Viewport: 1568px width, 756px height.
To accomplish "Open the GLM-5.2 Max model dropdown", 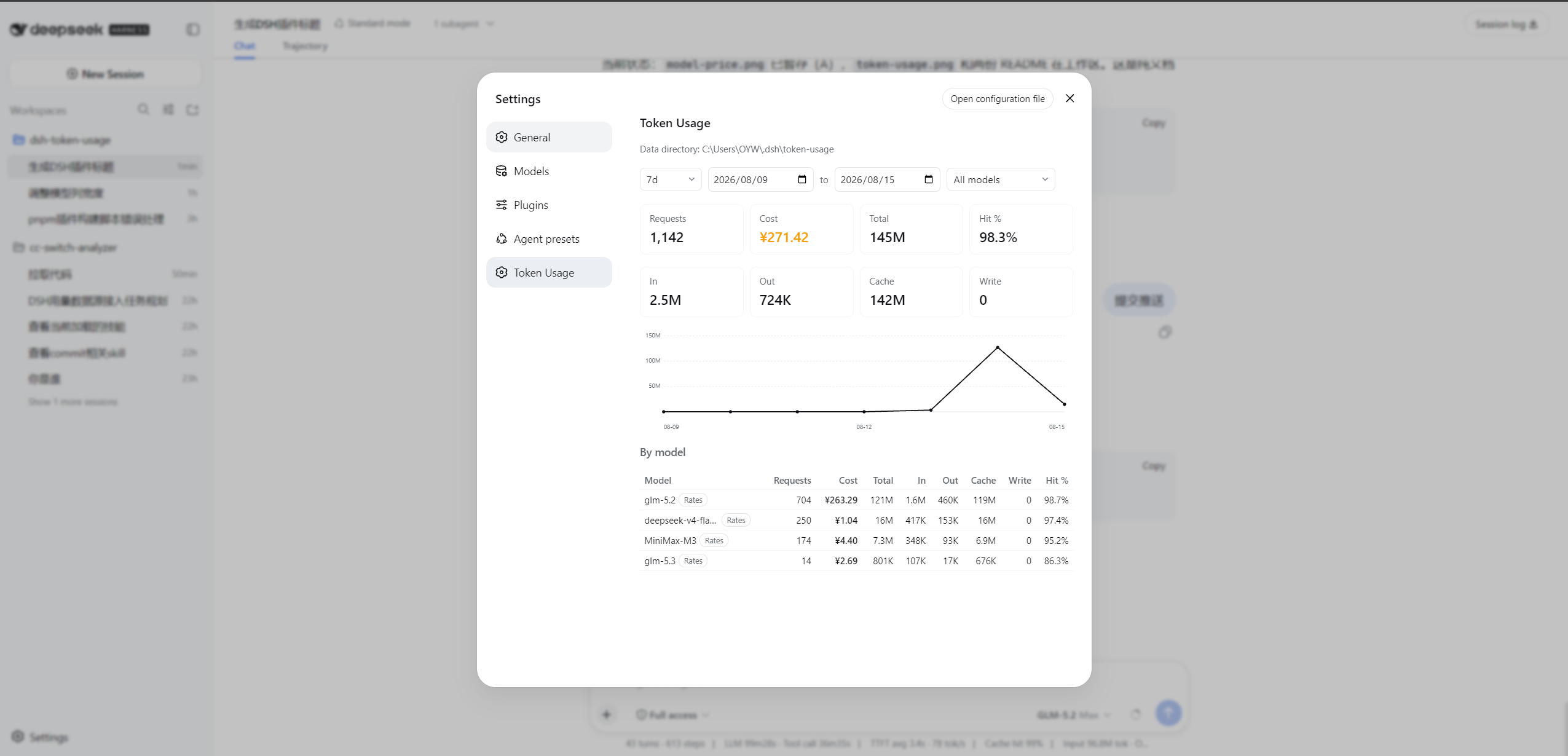I will coord(1074,715).
